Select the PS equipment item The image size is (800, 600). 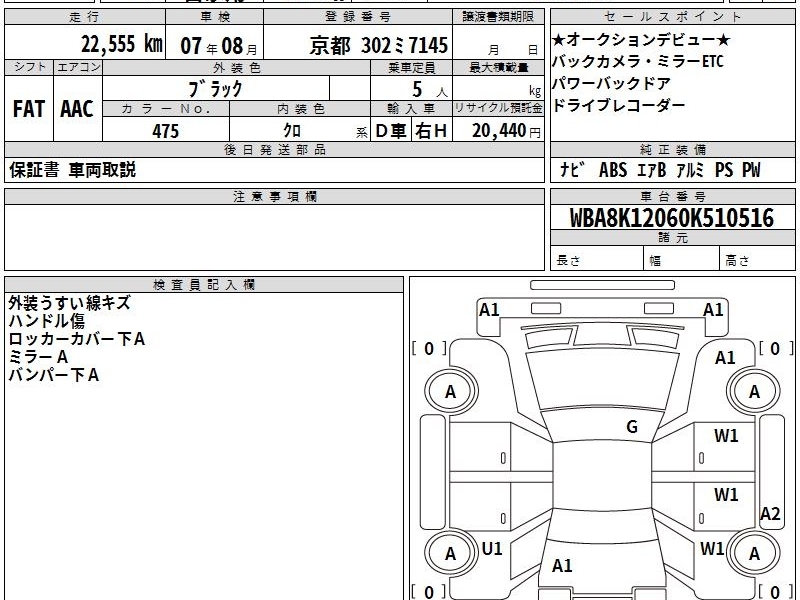(x=724, y=170)
